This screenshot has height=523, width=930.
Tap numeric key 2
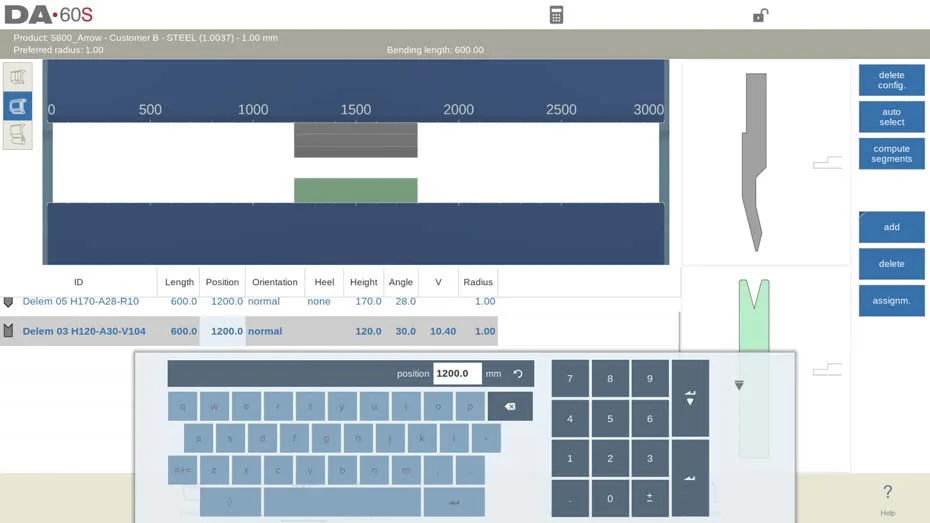(x=610, y=458)
